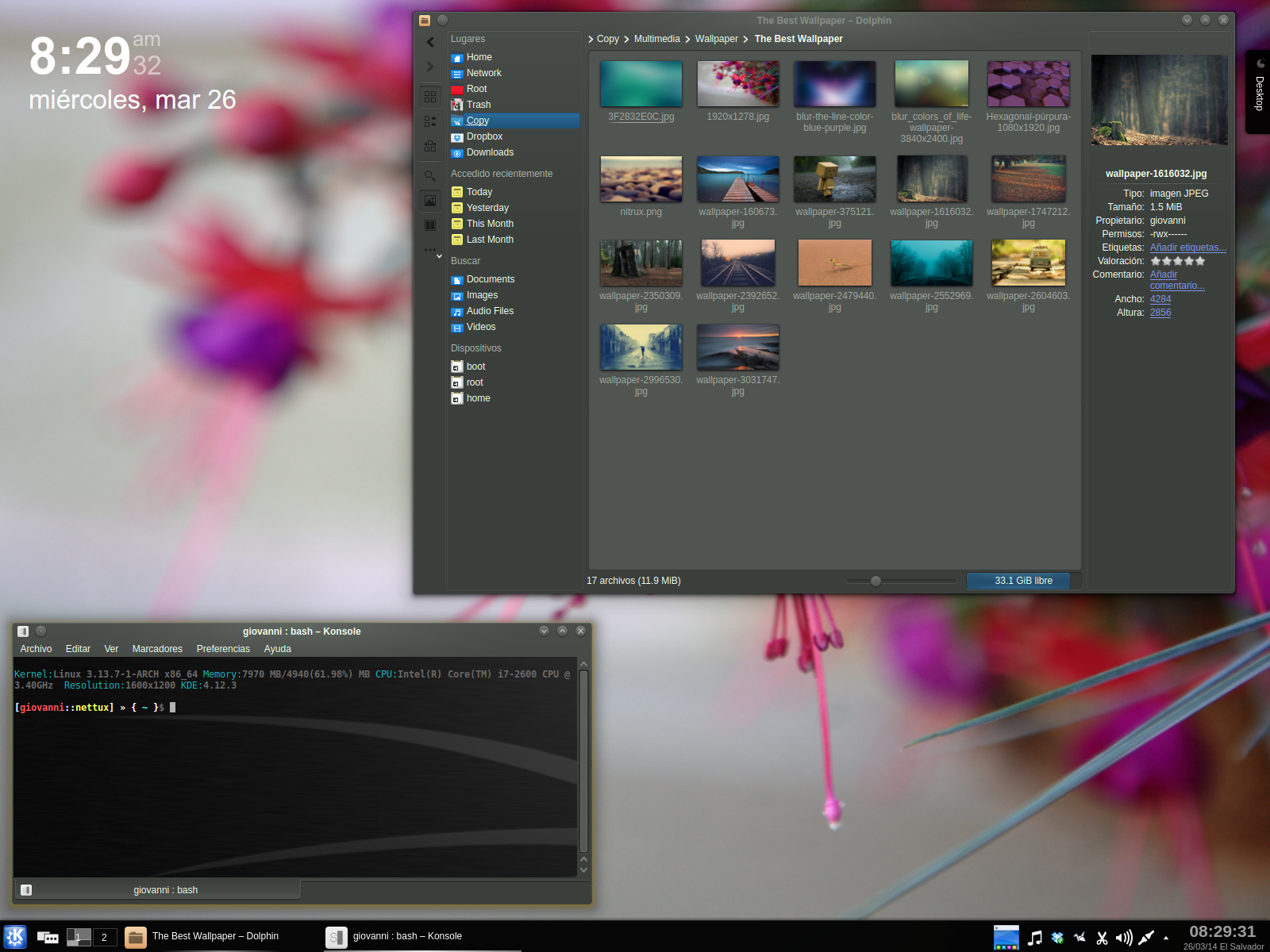Viewport: 1270px width, 952px height.
Task: Select the Hexagonal-púrpura-1080x1920.jpg thumbnail
Action: (1029, 83)
